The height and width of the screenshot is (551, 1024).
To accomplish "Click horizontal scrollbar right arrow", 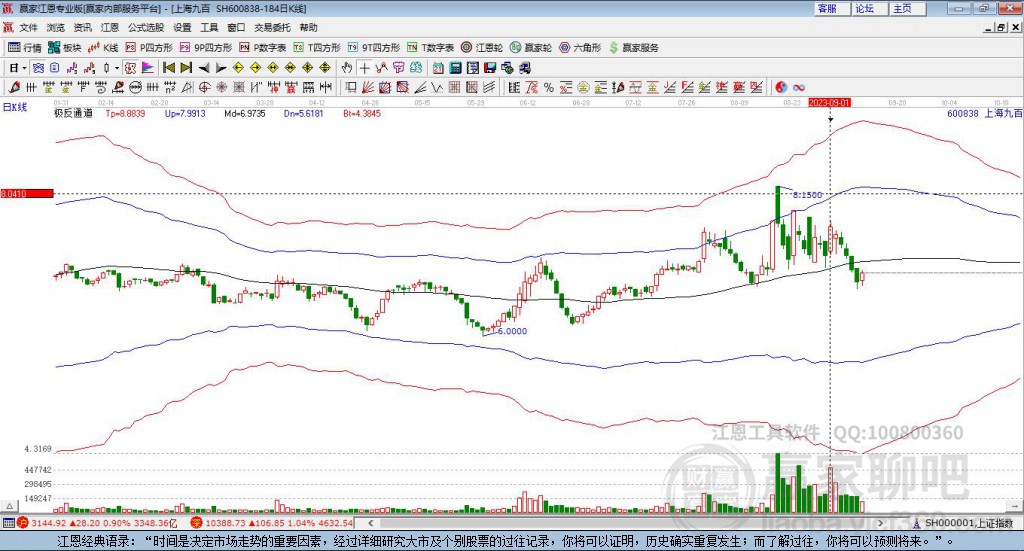I will point(880,523).
